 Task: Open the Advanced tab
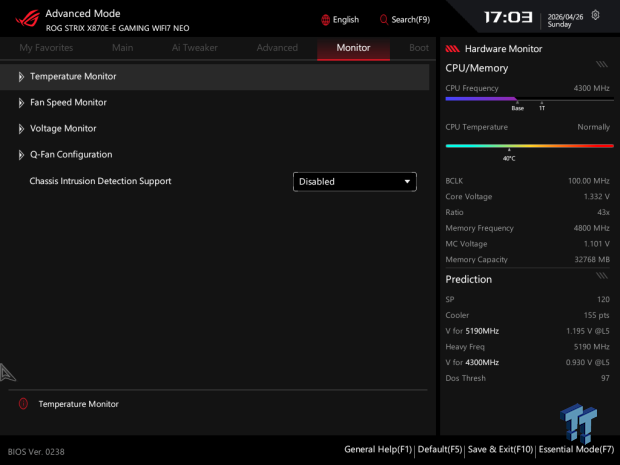277,48
